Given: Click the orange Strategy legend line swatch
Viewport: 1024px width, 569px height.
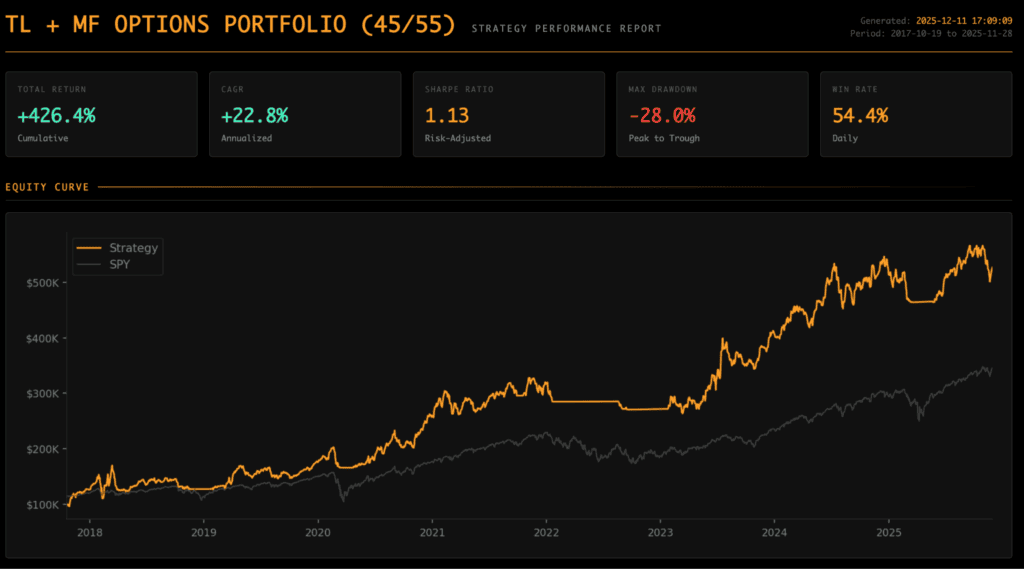Looking at the screenshot, I should coord(90,248).
